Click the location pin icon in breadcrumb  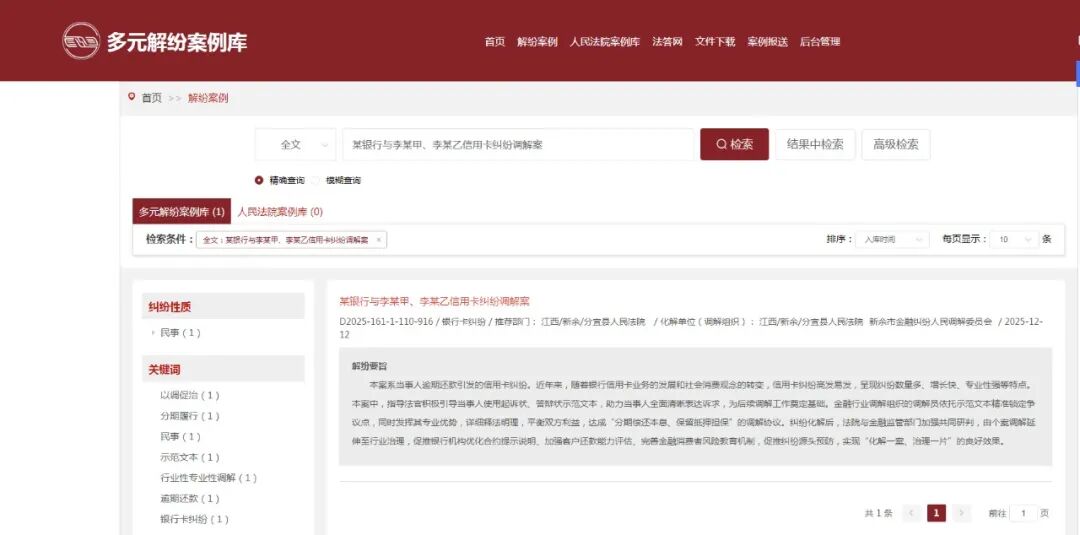coord(131,97)
